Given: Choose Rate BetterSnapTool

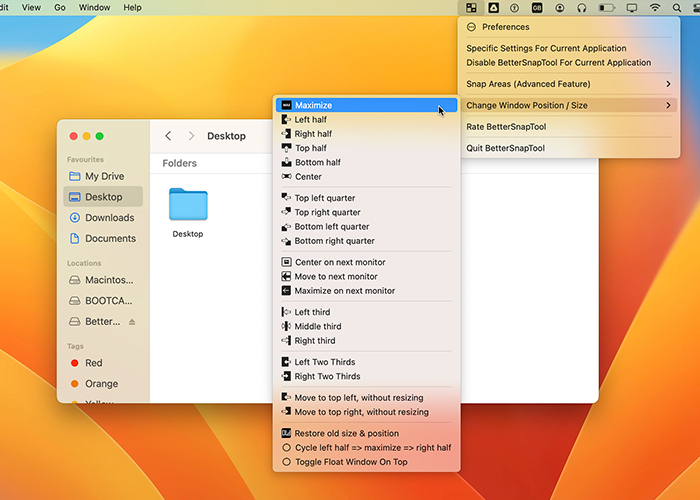Looking at the screenshot, I should tap(569, 127).
